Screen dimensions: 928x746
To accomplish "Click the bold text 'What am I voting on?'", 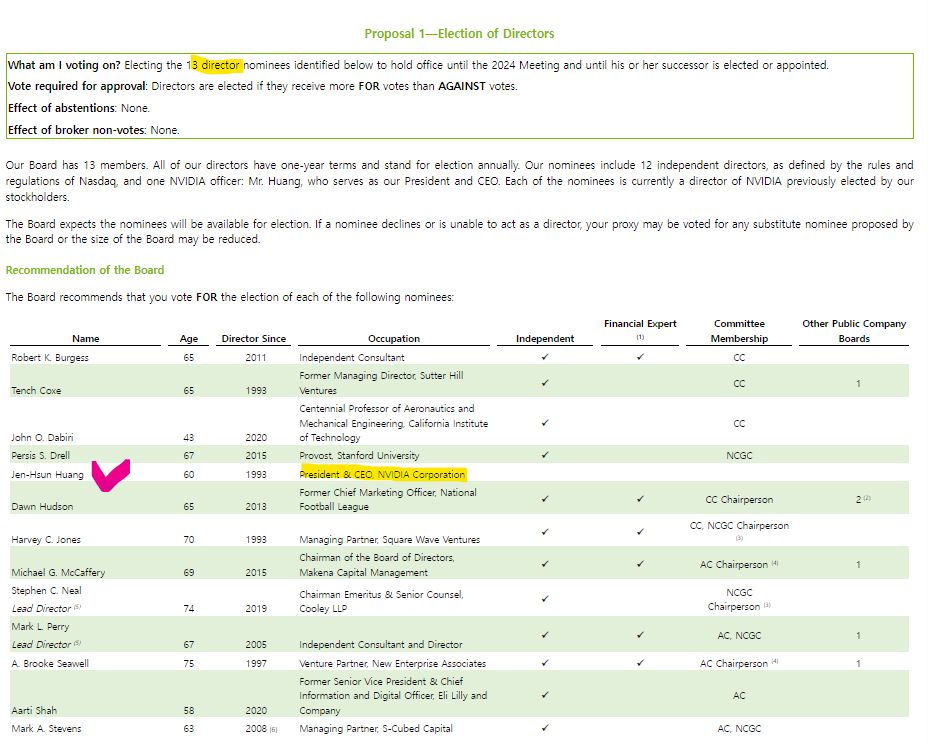I will click(x=64, y=65).
